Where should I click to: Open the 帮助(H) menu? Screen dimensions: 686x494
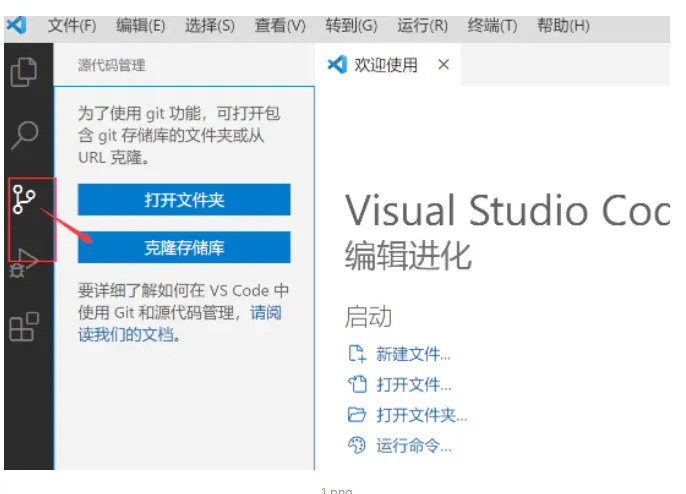(563, 25)
